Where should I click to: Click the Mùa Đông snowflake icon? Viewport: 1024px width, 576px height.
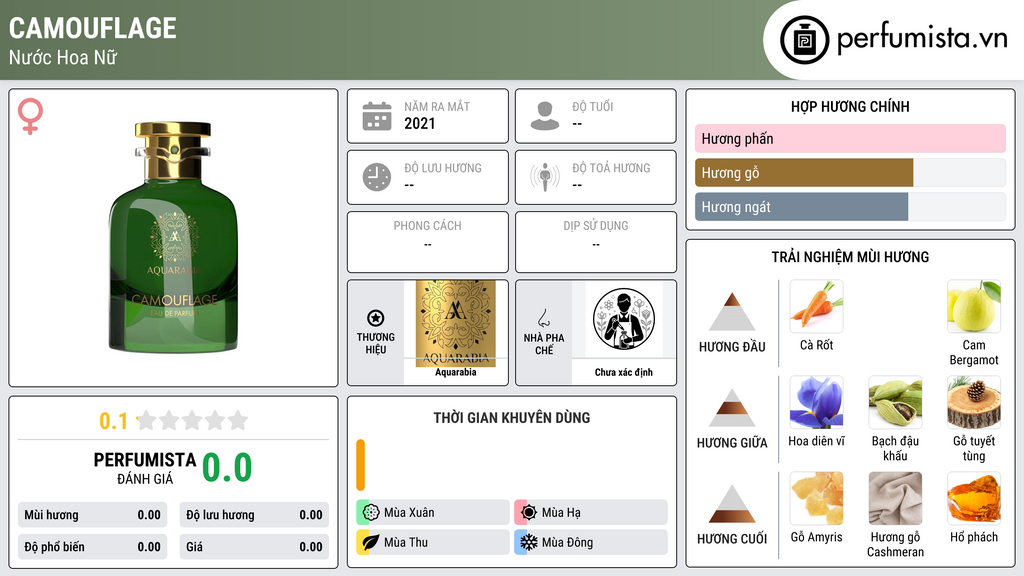(x=529, y=542)
